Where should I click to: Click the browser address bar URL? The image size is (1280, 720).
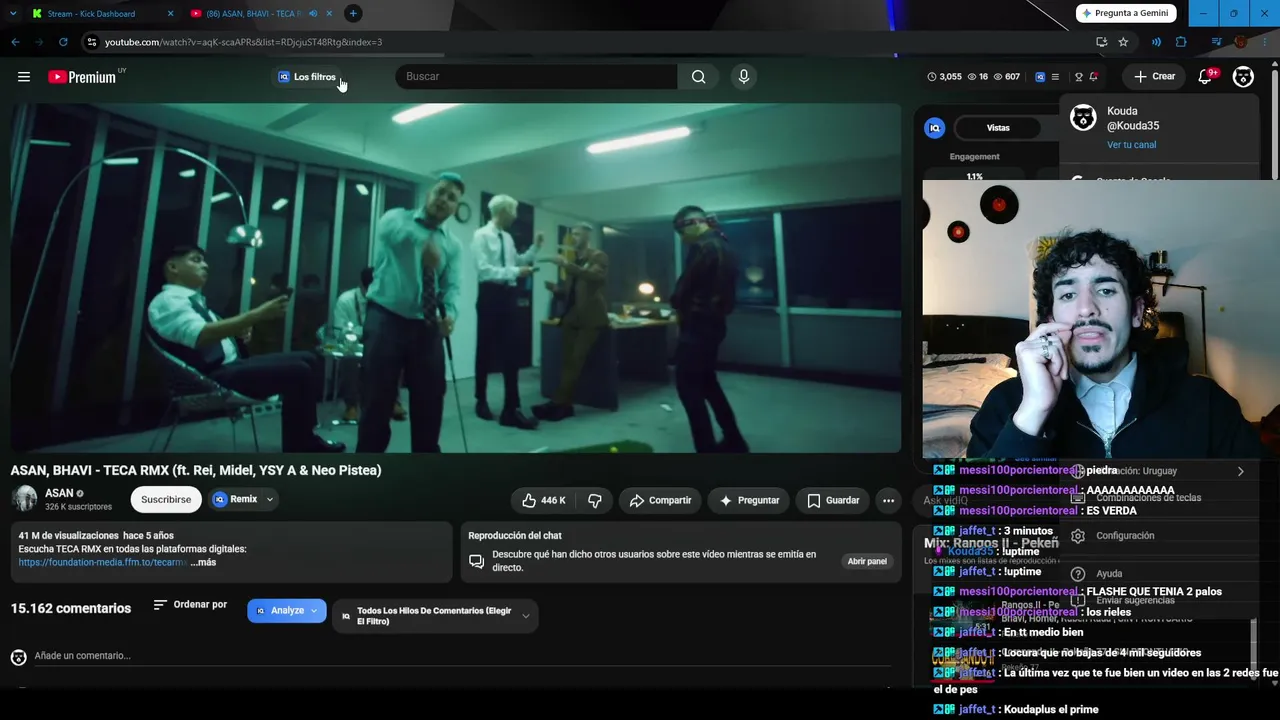244,42
